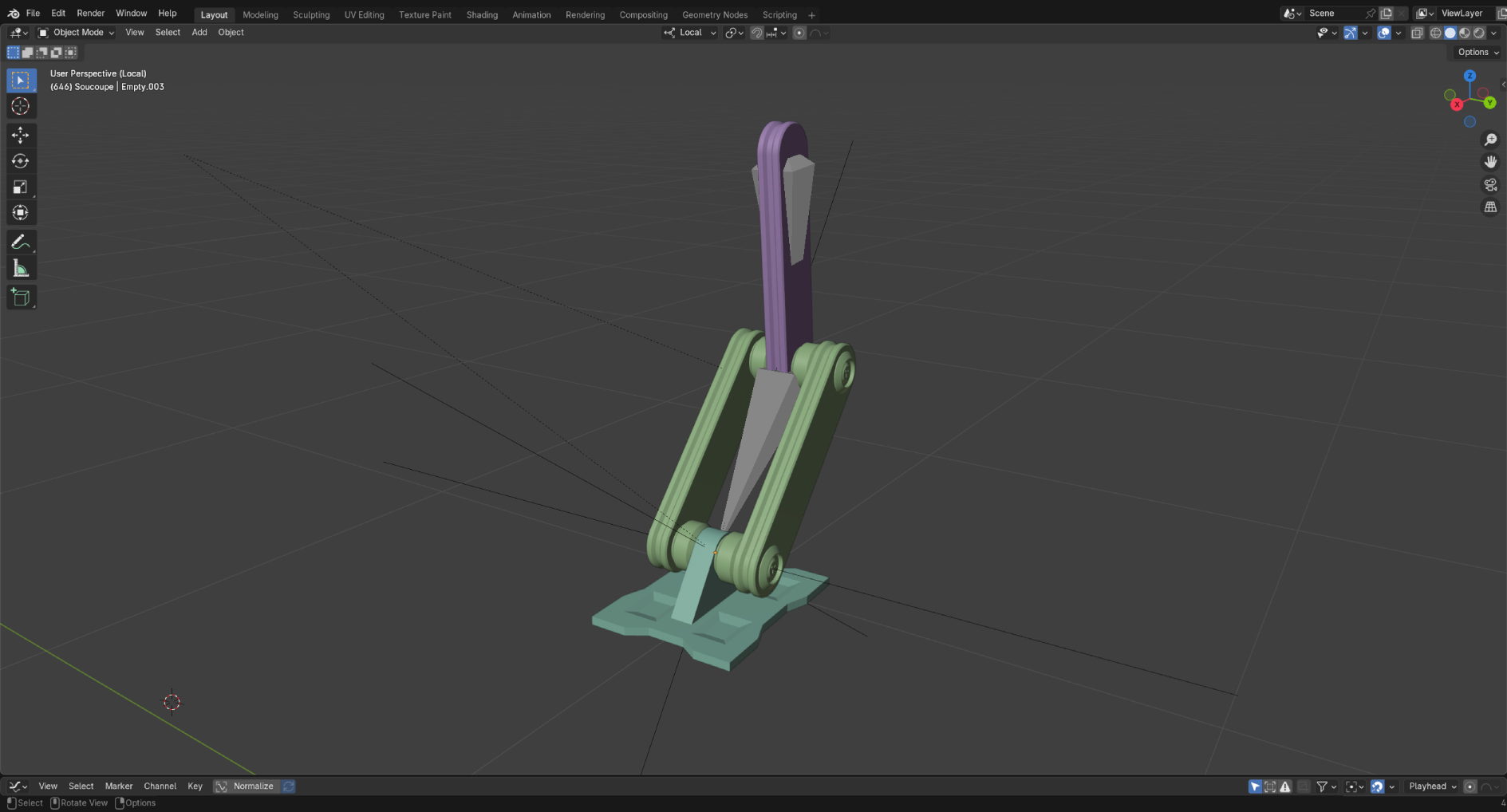Toggle camera view in viewport navigation

[x=1490, y=185]
